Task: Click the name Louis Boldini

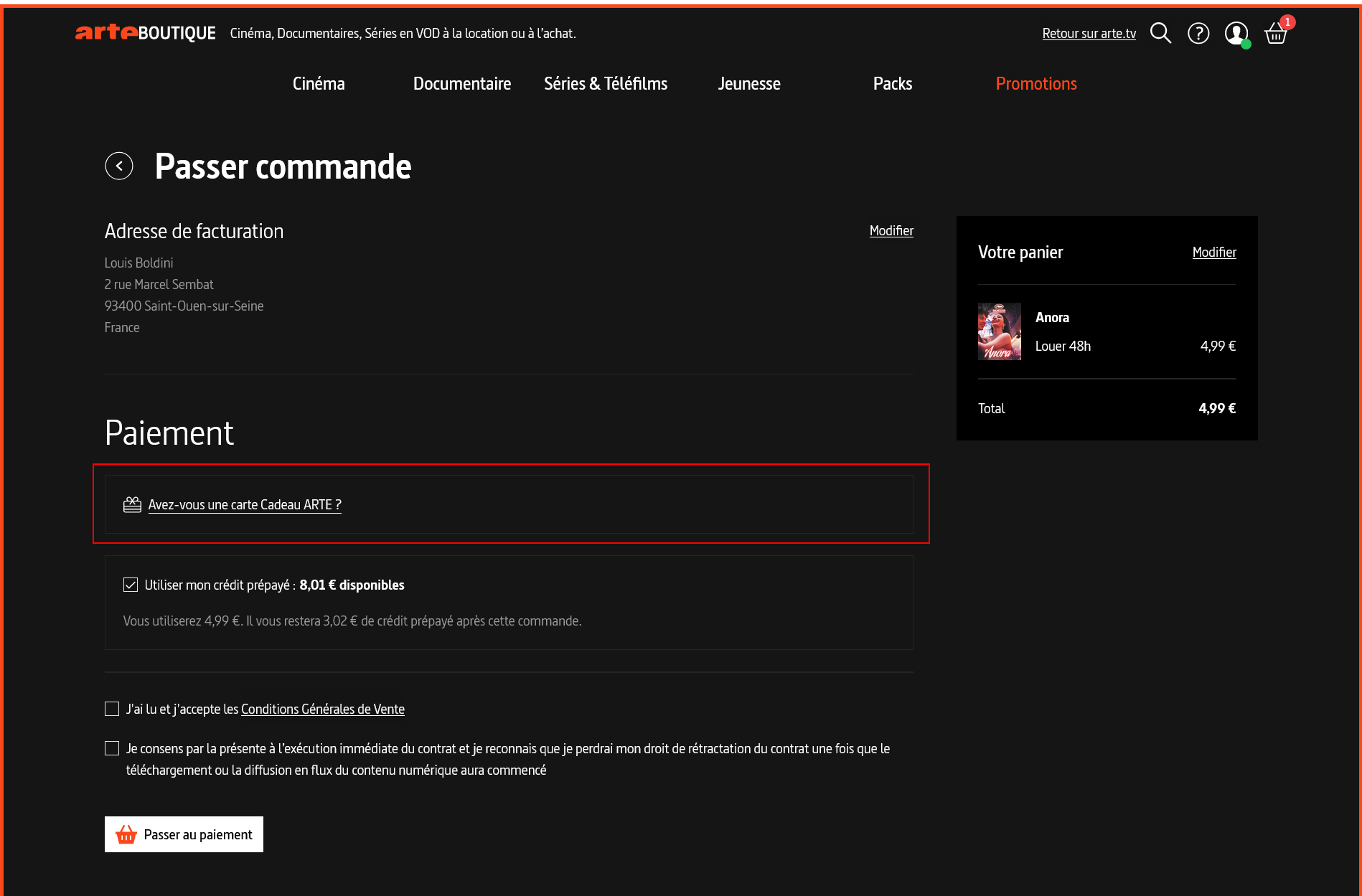Action: [x=139, y=263]
